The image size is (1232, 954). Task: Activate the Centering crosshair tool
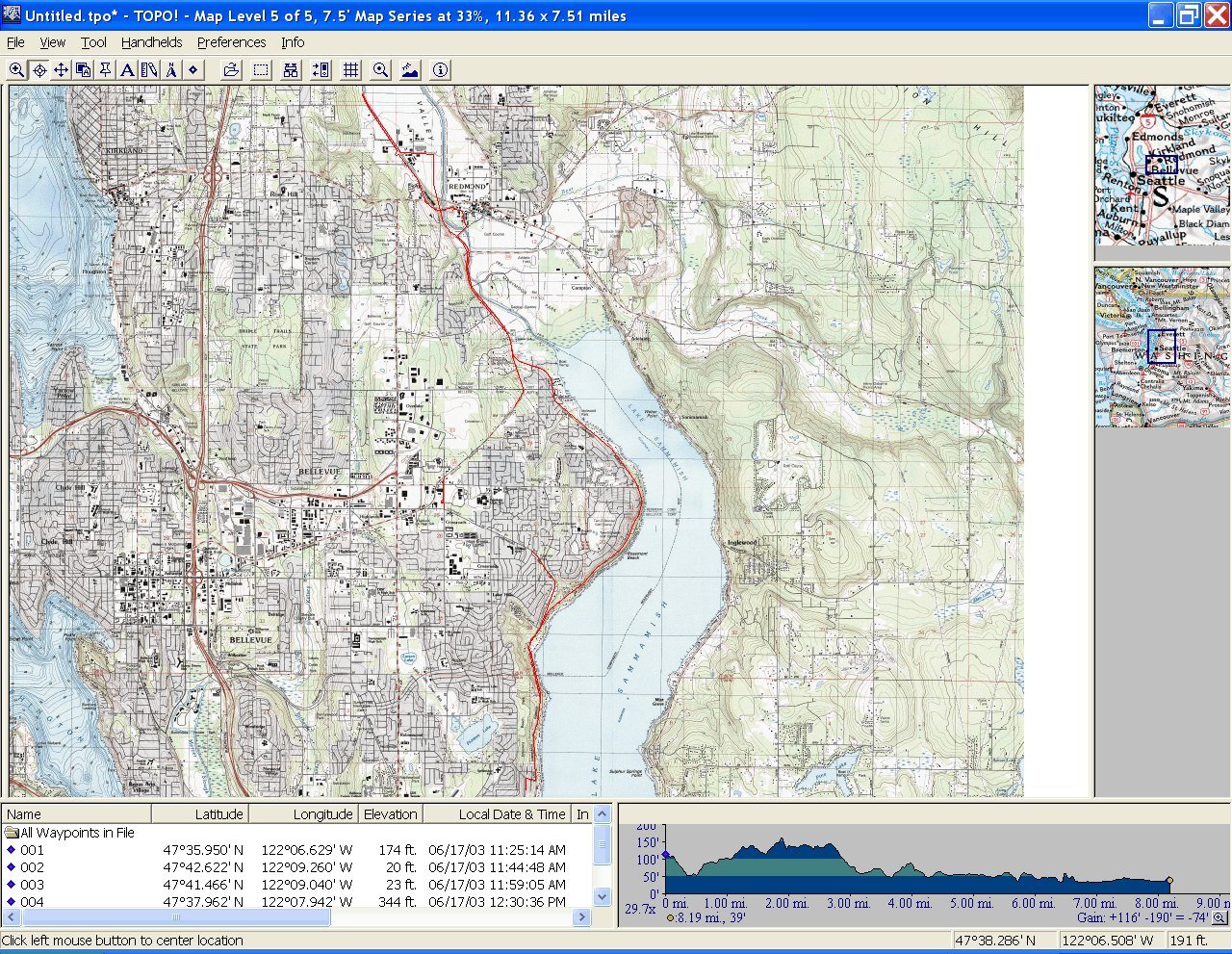pyautogui.click(x=39, y=70)
